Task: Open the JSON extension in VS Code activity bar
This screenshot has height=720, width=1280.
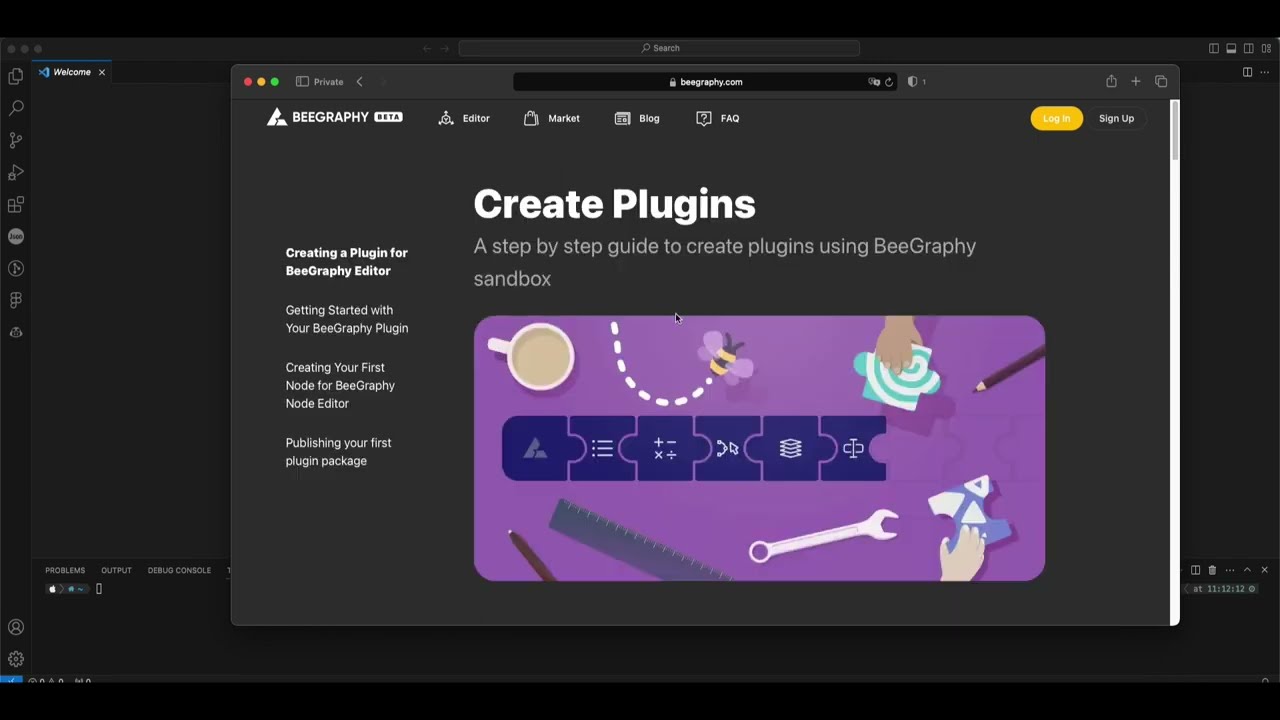Action: pyautogui.click(x=16, y=236)
